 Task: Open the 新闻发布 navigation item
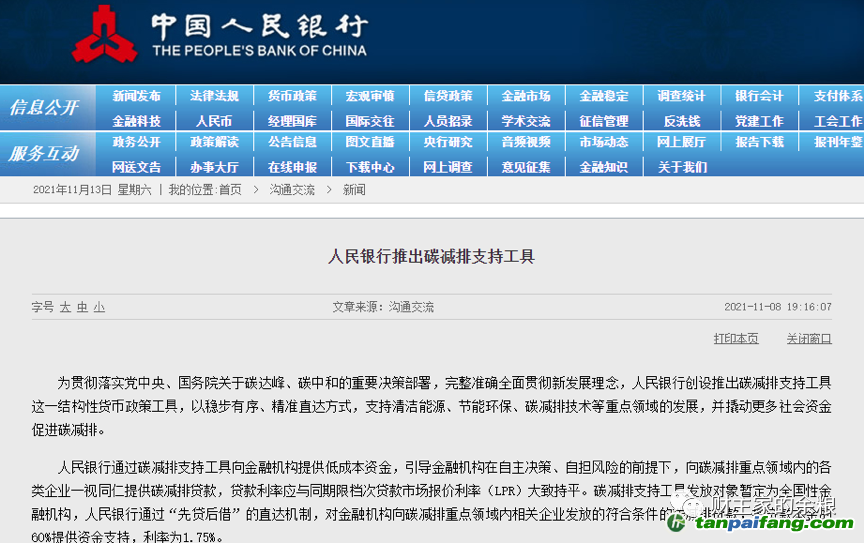(x=136, y=96)
